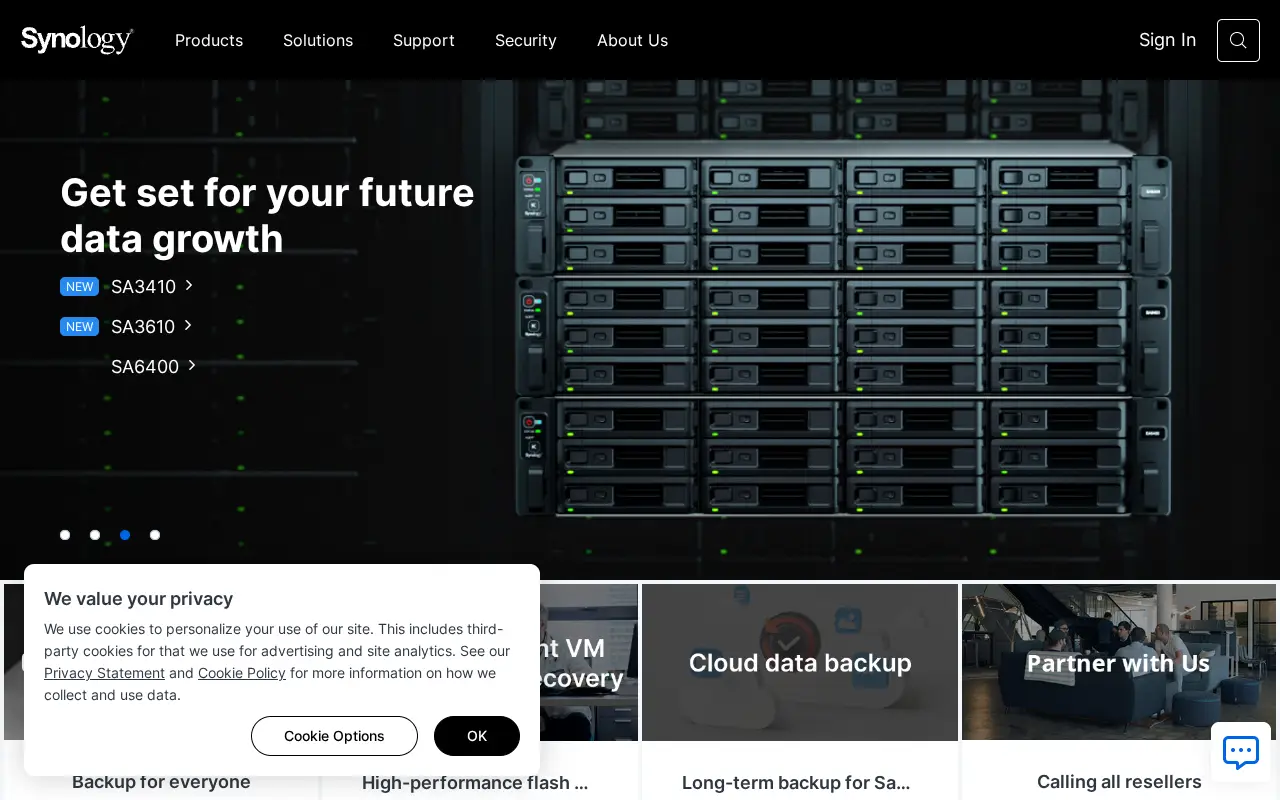Open the SA3410 product link
This screenshot has height=800, width=1280.
tap(143, 287)
